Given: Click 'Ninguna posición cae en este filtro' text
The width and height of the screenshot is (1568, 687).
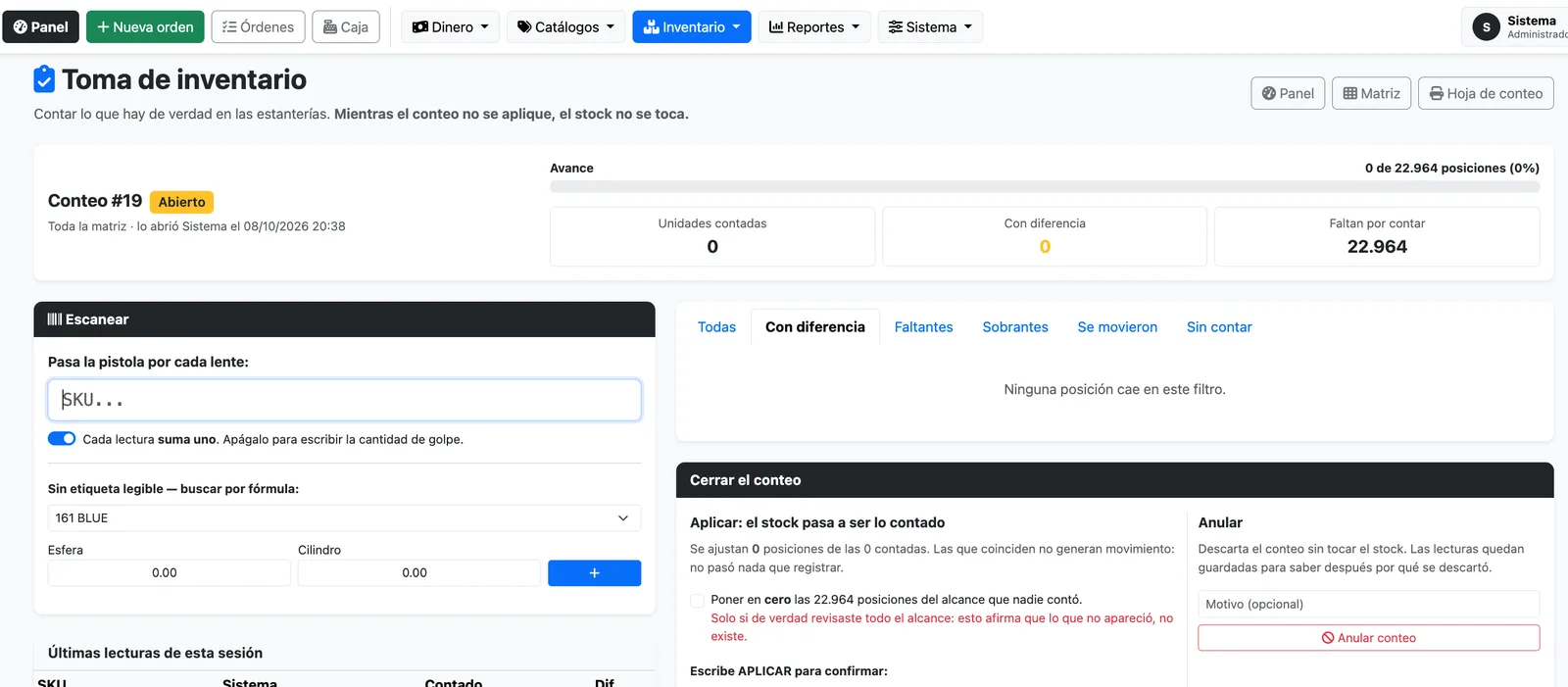Looking at the screenshot, I should [x=1114, y=389].
